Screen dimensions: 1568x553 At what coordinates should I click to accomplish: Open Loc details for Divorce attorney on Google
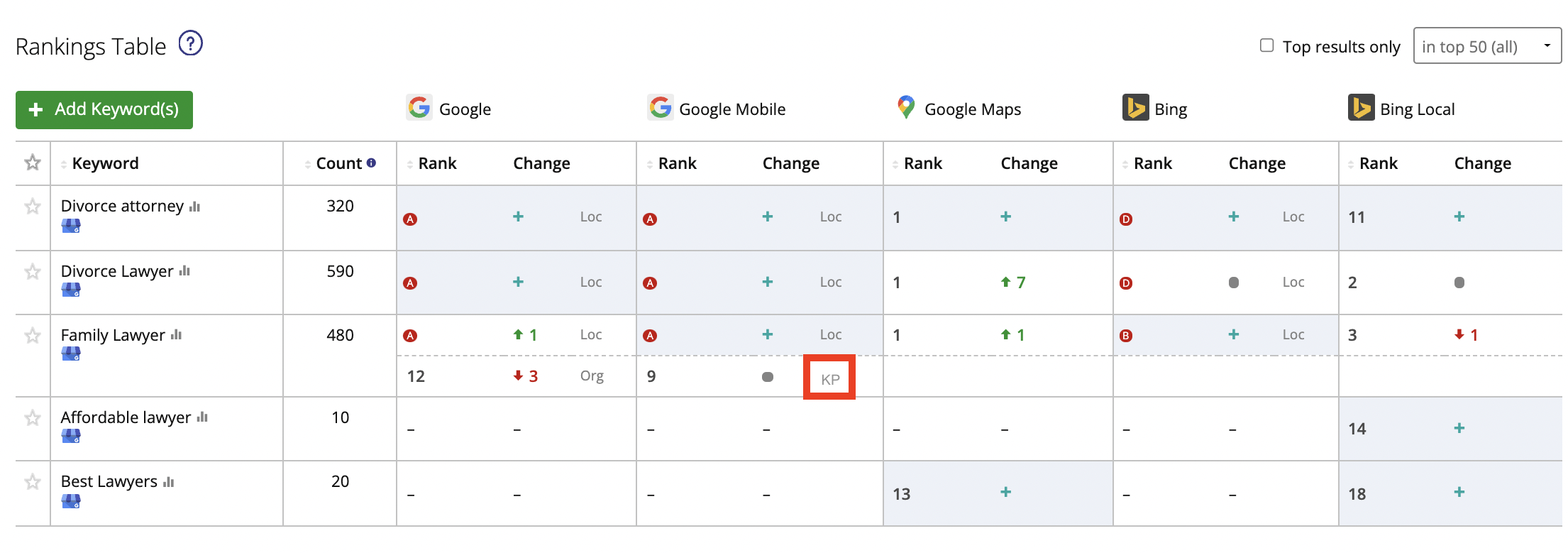tap(591, 217)
